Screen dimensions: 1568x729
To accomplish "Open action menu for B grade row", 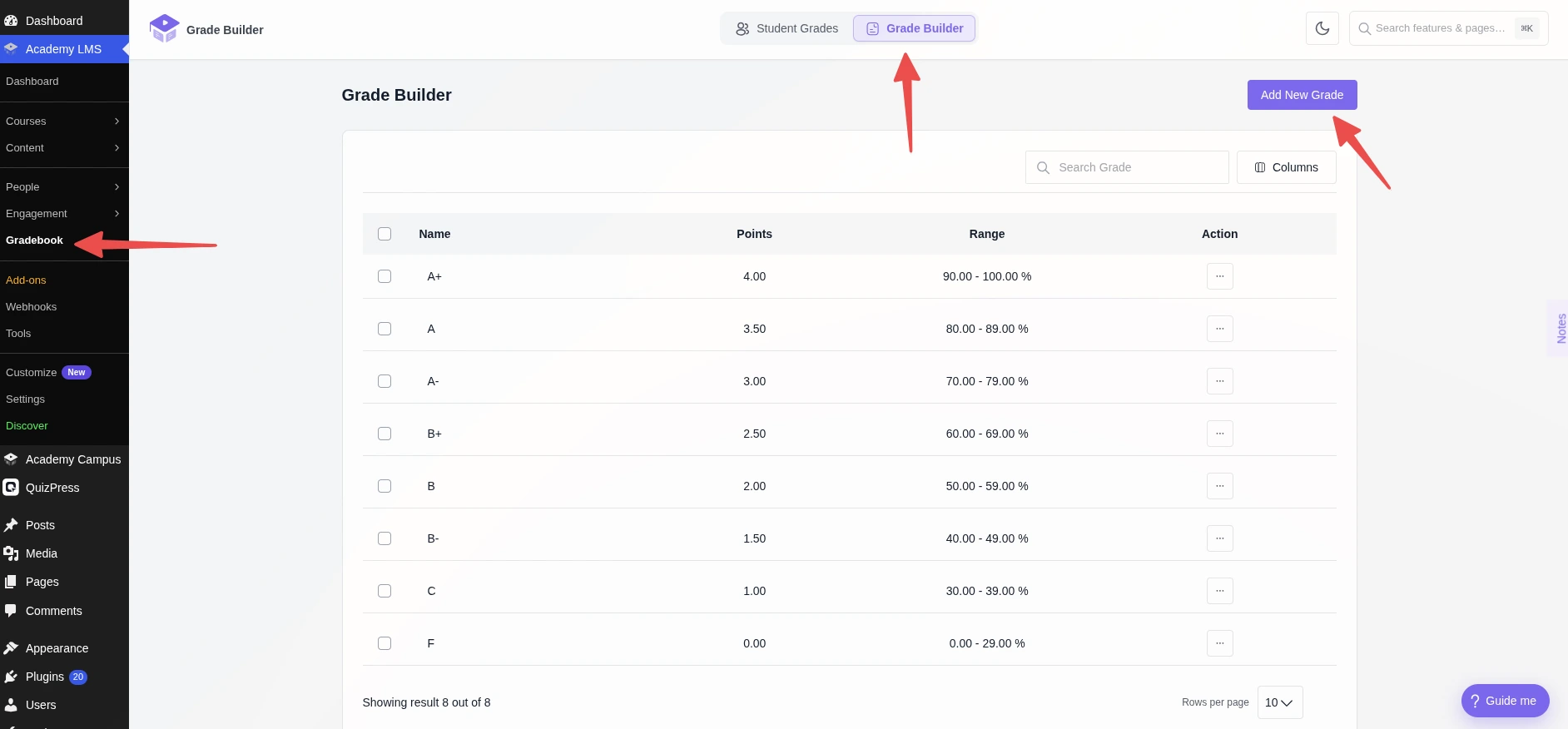I will coord(1219,486).
